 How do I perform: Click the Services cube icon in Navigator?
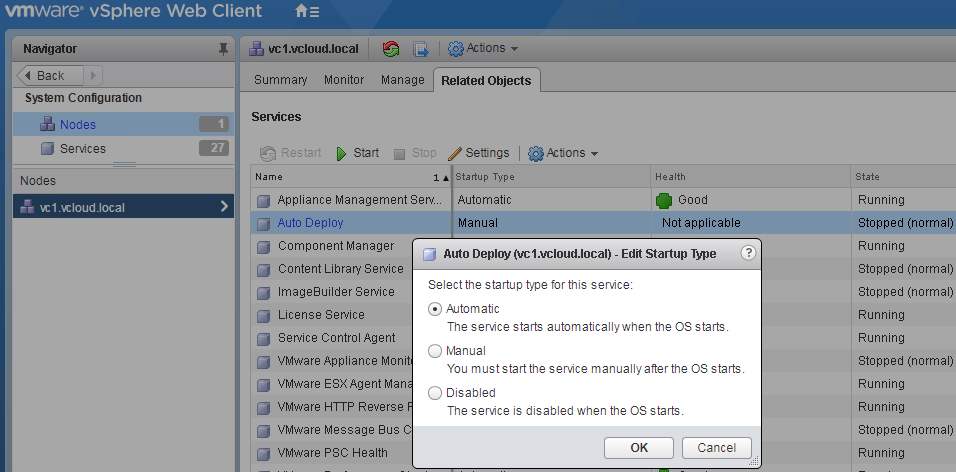coord(47,149)
